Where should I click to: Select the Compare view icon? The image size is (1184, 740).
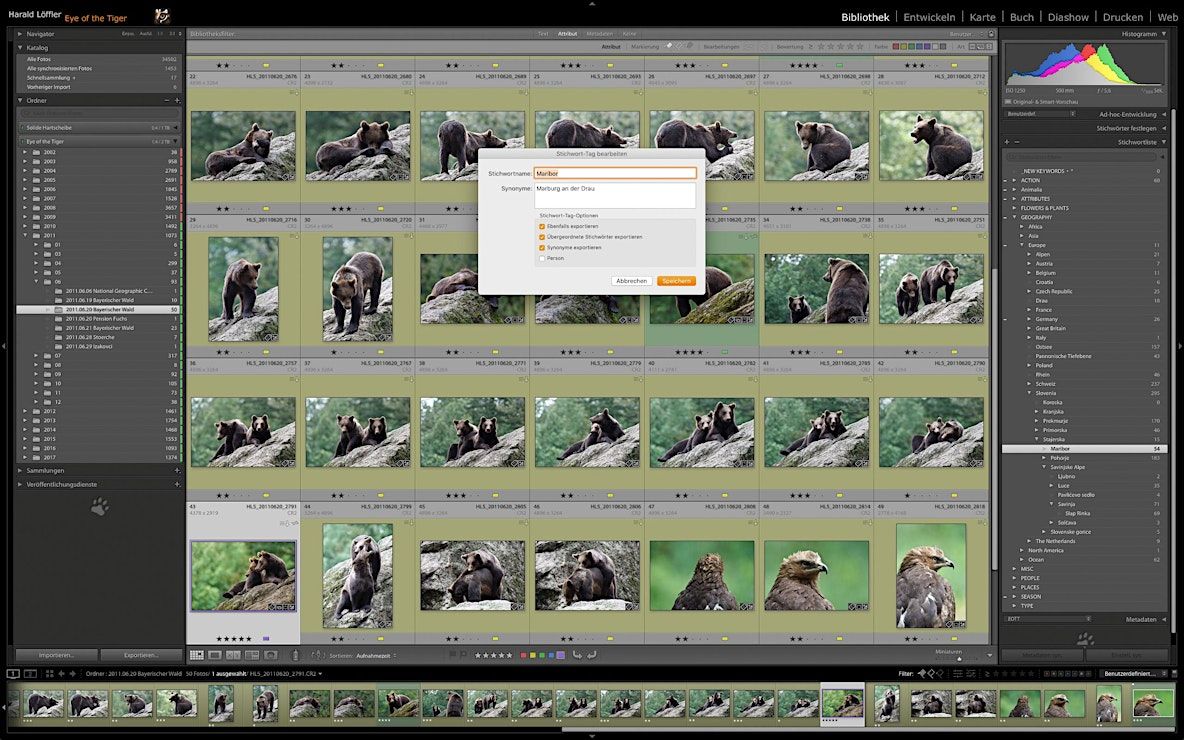tap(233, 655)
